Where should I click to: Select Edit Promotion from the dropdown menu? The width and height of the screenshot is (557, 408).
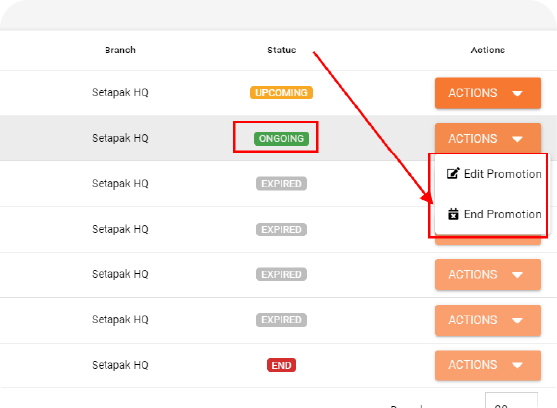coord(494,174)
